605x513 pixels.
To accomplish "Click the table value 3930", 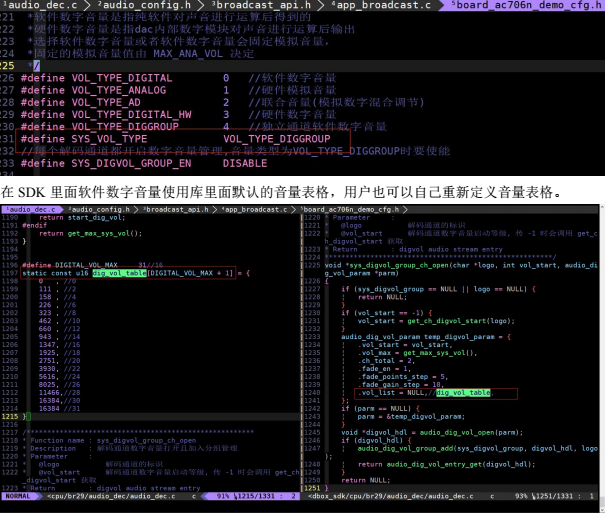I will point(47,368).
